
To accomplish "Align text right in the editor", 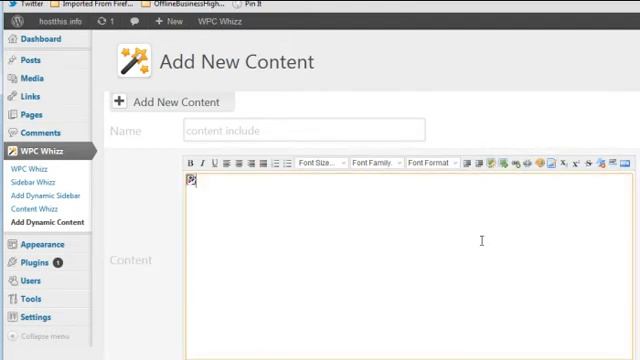I will (251, 163).
